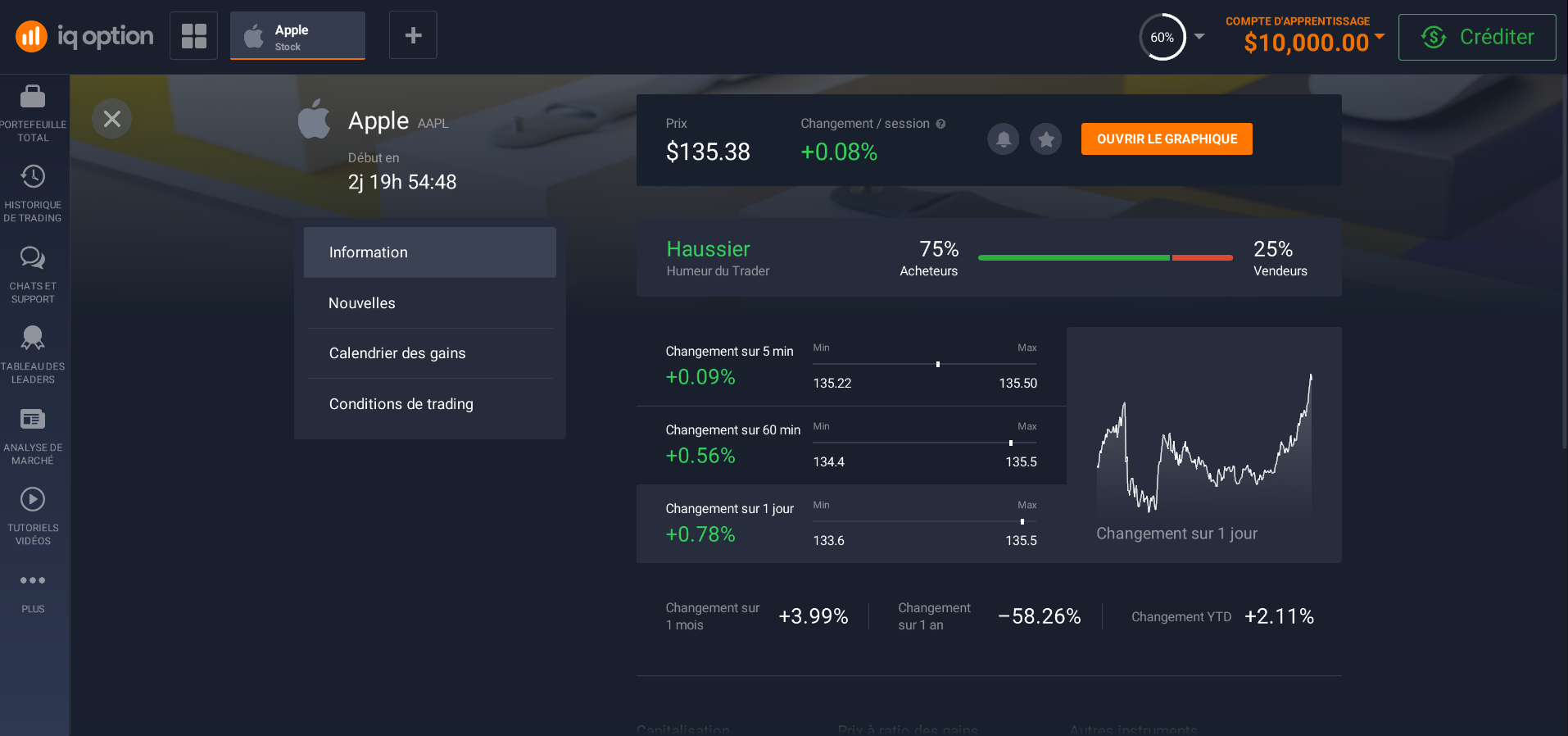Click the 60% progress circle

point(1162,37)
